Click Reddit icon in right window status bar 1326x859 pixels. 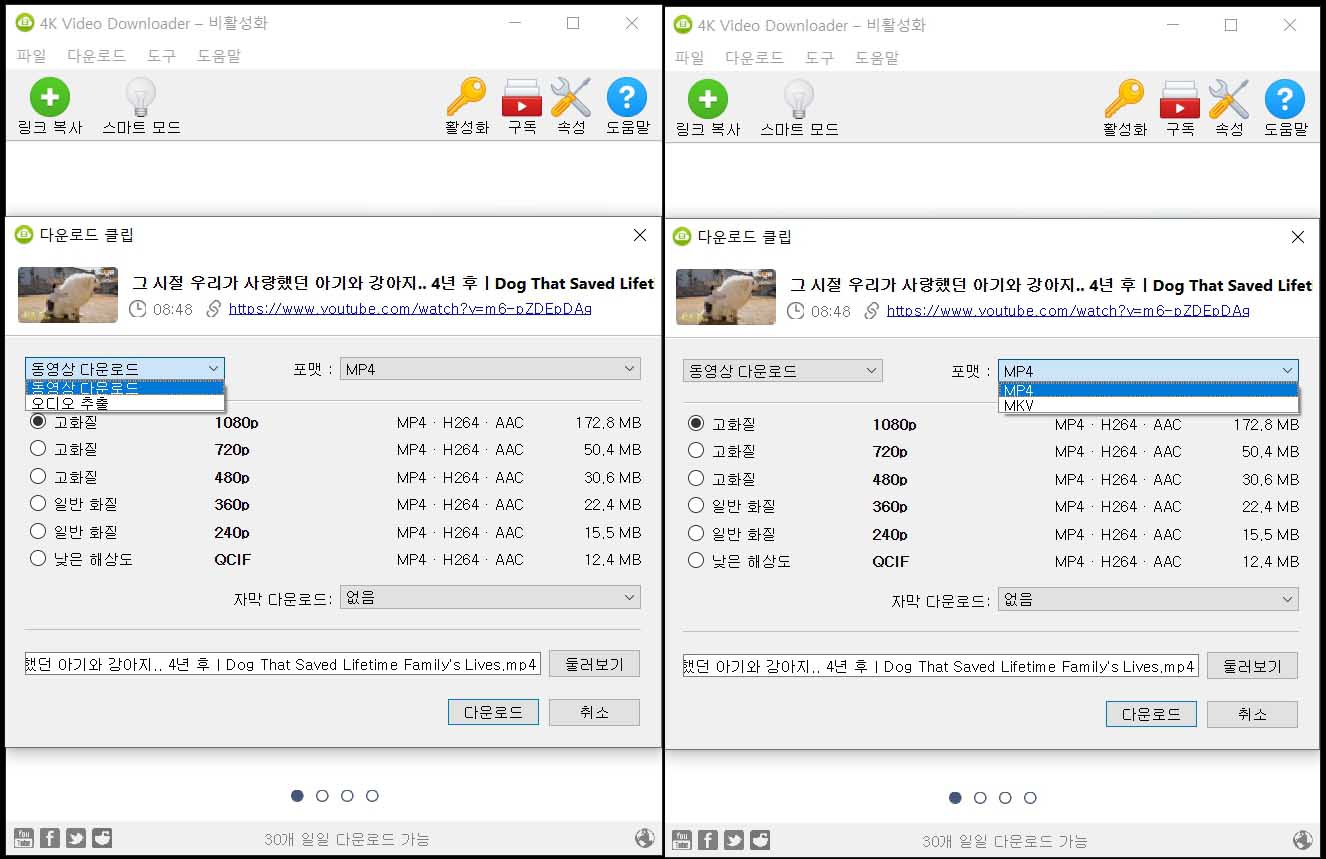click(759, 840)
